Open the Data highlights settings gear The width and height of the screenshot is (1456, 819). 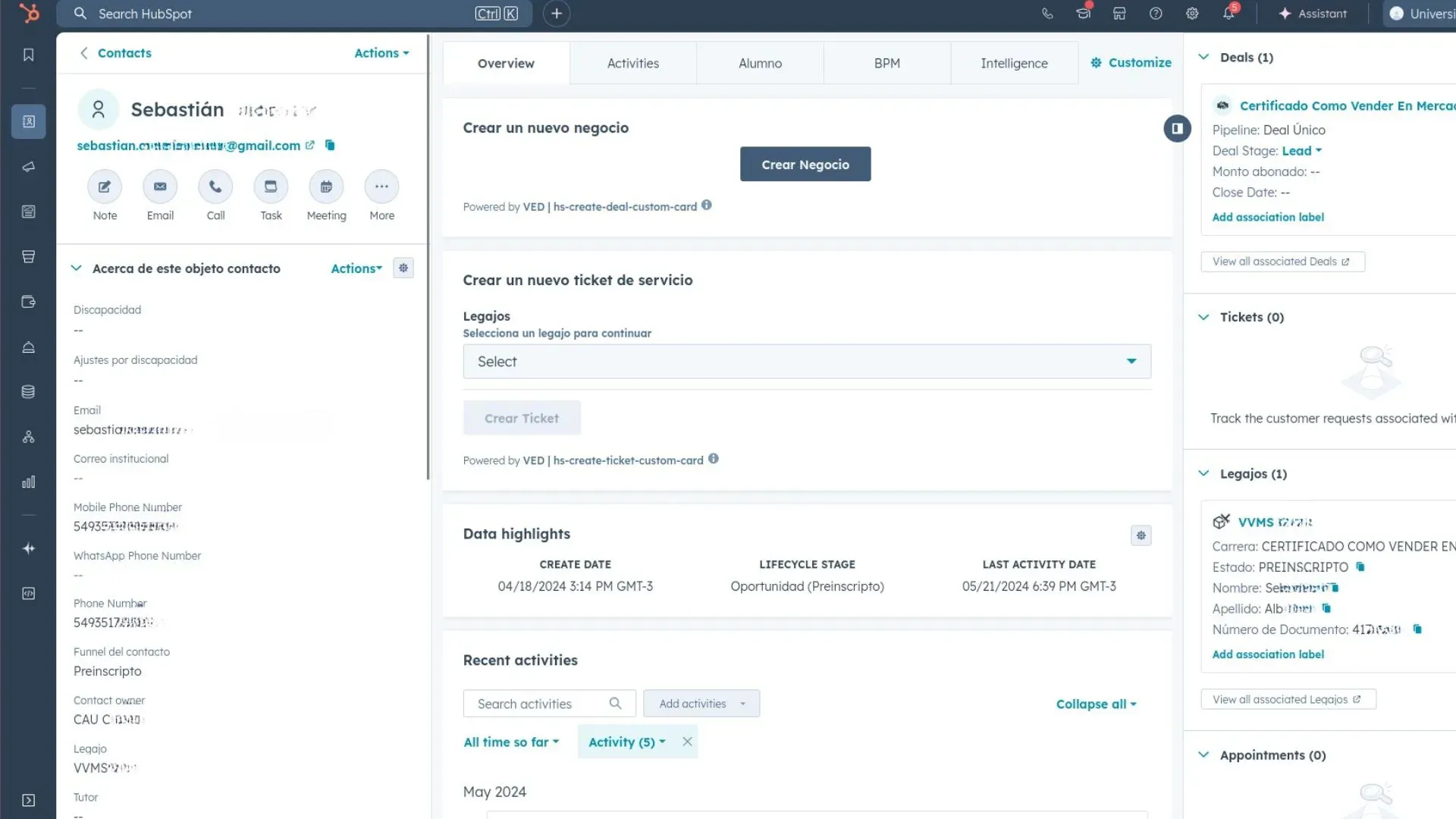pos(1141,535)
